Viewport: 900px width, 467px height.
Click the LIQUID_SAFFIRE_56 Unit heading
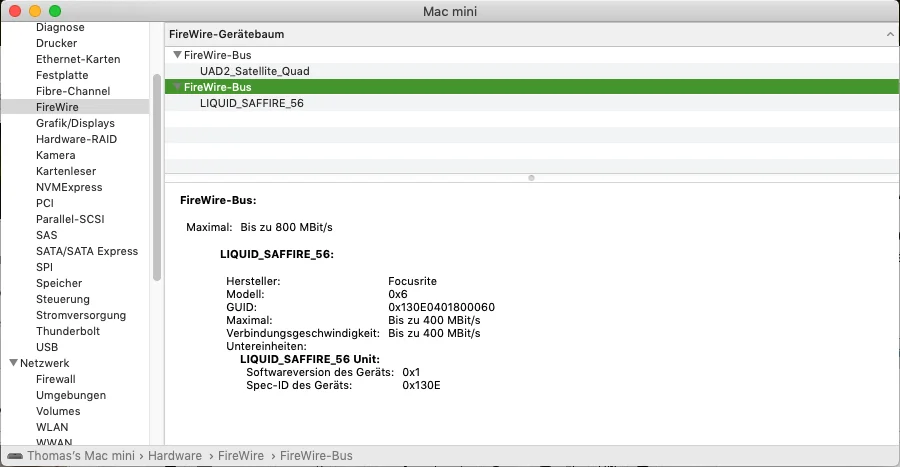(310, 360)
